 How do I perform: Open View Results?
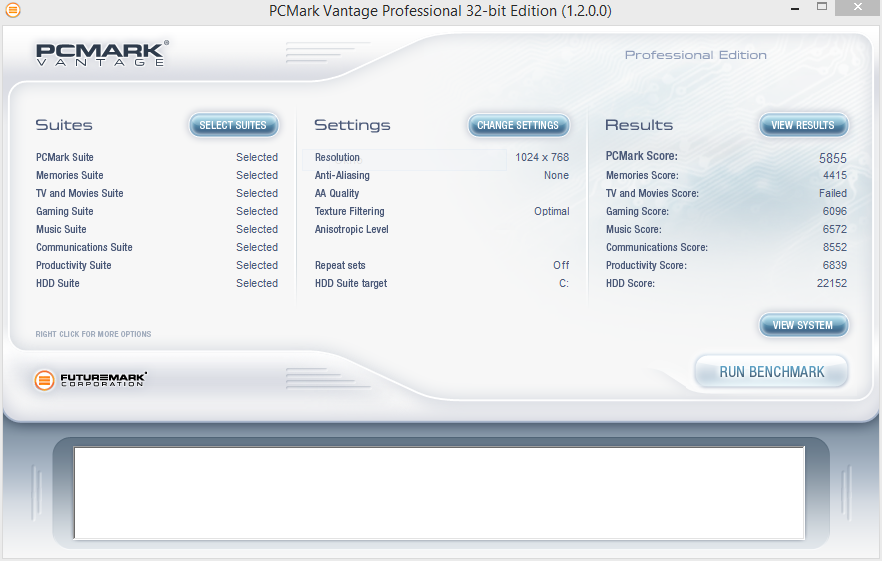(x=803, y=125)
